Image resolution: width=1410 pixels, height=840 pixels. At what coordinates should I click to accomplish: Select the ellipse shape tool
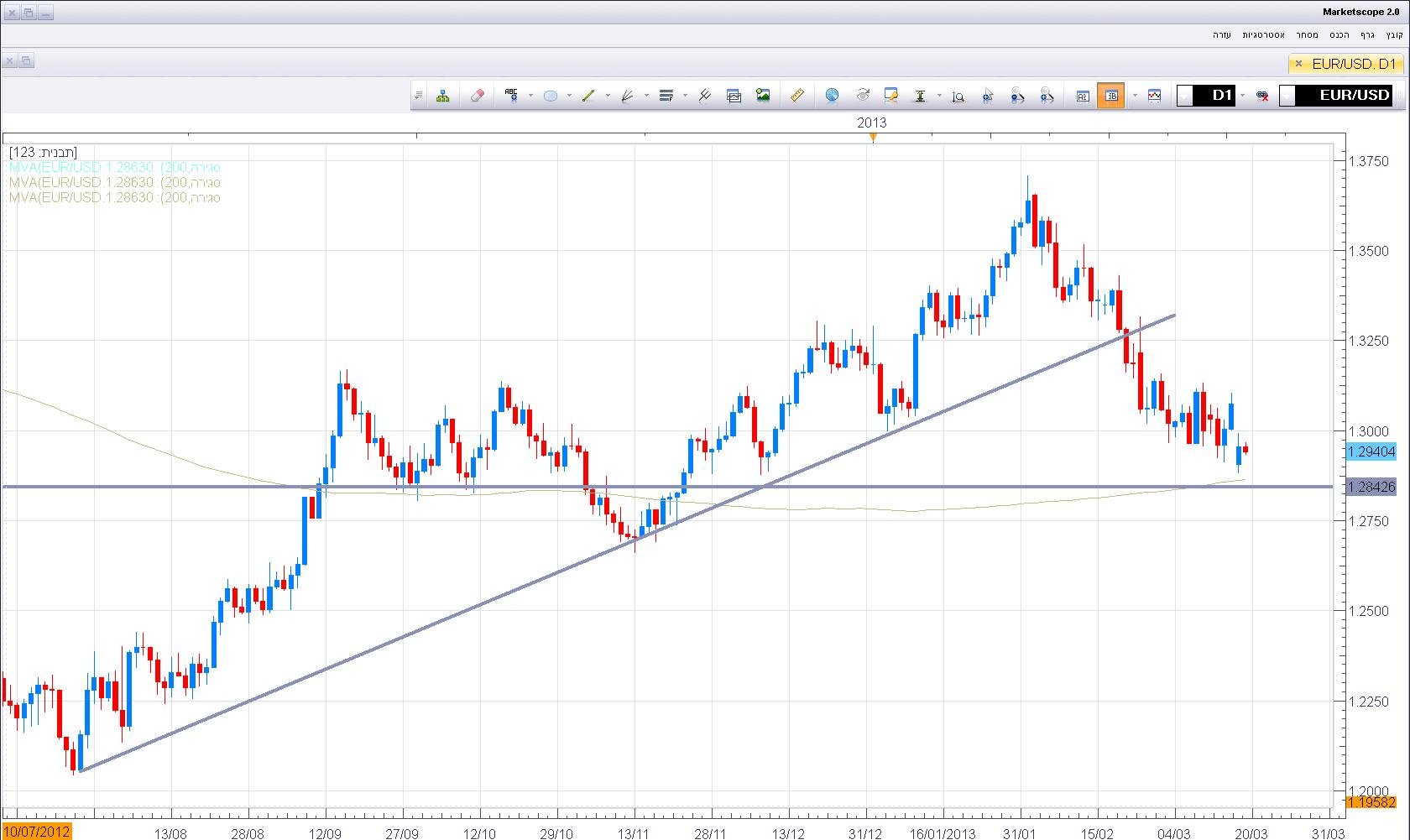tap(551, 96)
